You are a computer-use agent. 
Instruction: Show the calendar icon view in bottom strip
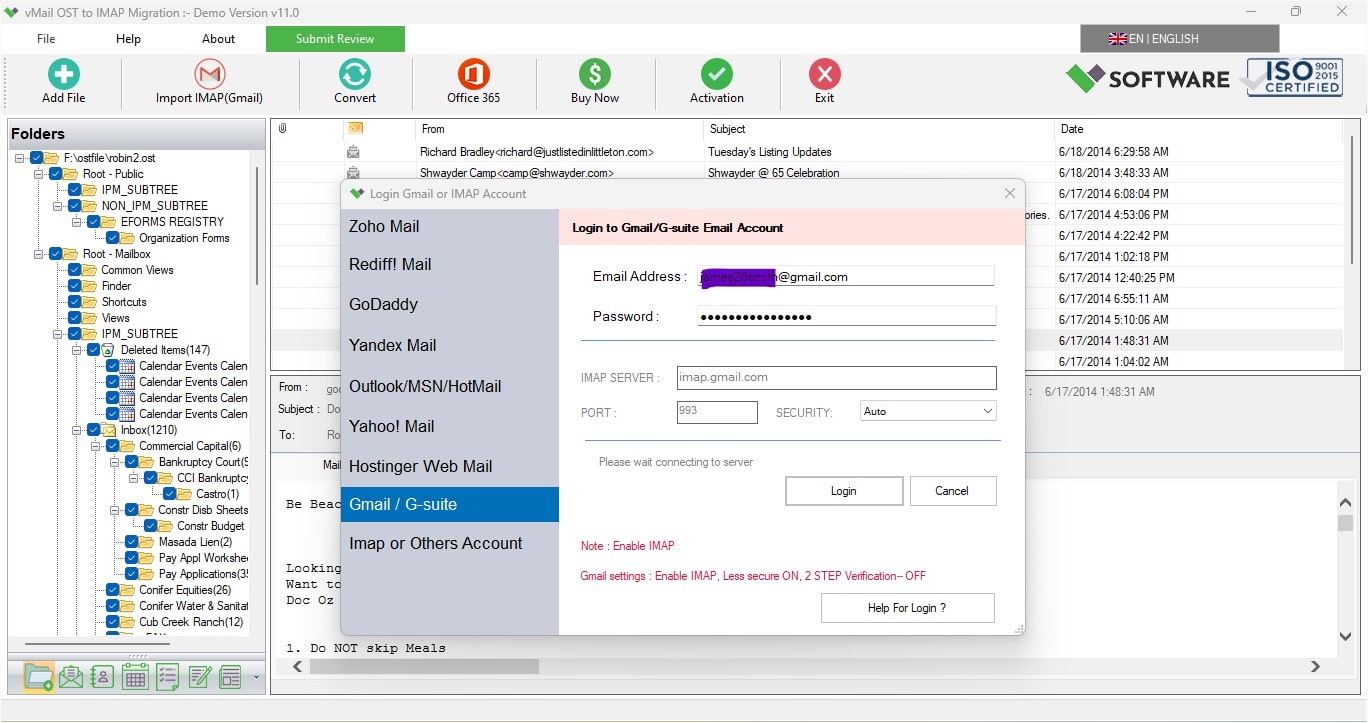(135, 677)
